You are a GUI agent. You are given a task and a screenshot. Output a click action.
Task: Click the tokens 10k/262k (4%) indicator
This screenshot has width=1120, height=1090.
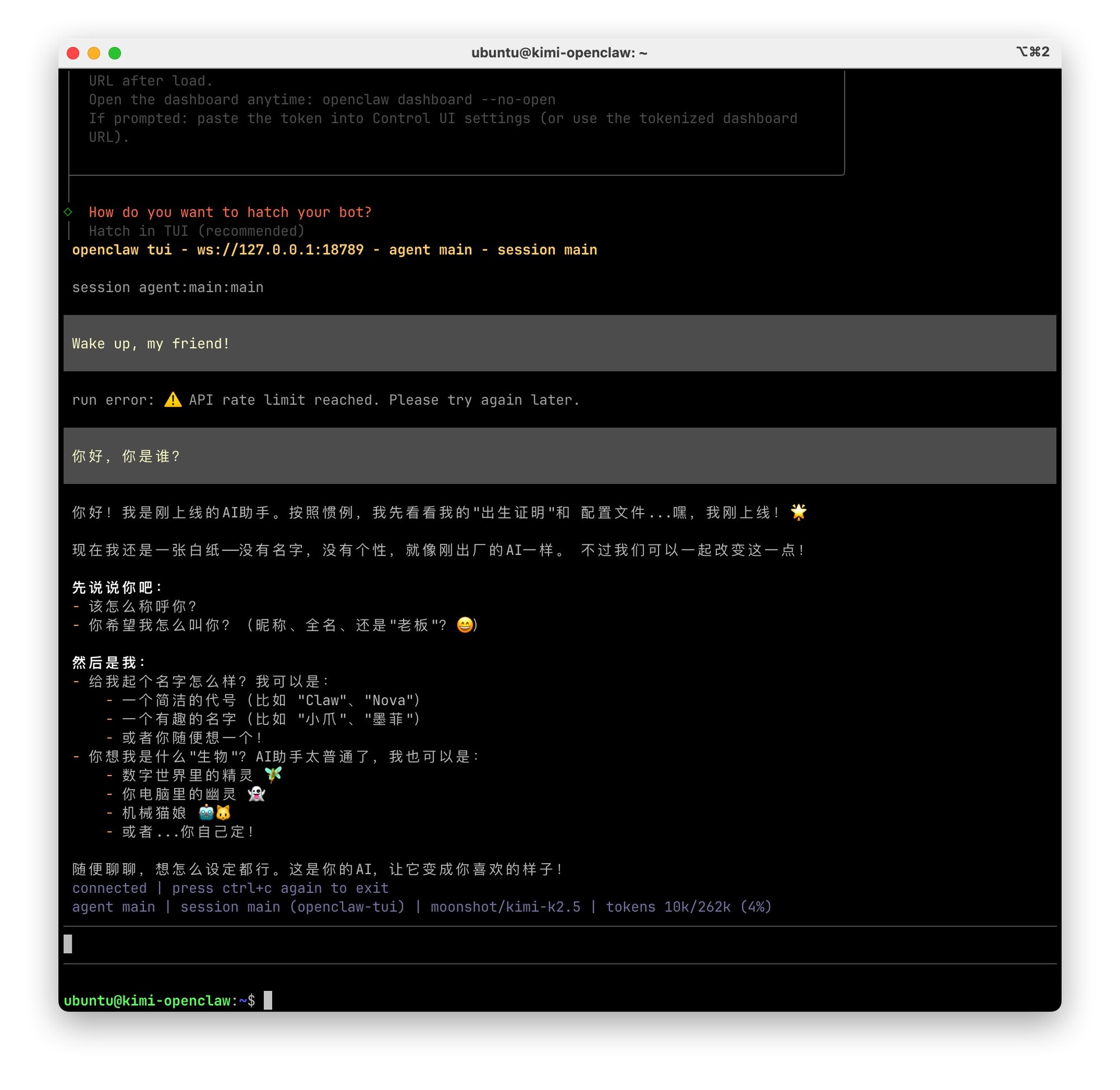click(x=688, y=907)
